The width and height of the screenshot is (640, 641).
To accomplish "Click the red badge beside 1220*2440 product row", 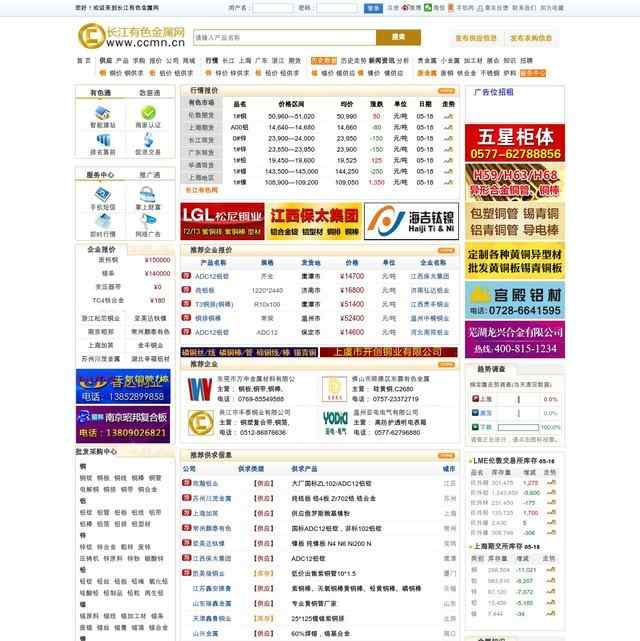I will tap(186, 290).
